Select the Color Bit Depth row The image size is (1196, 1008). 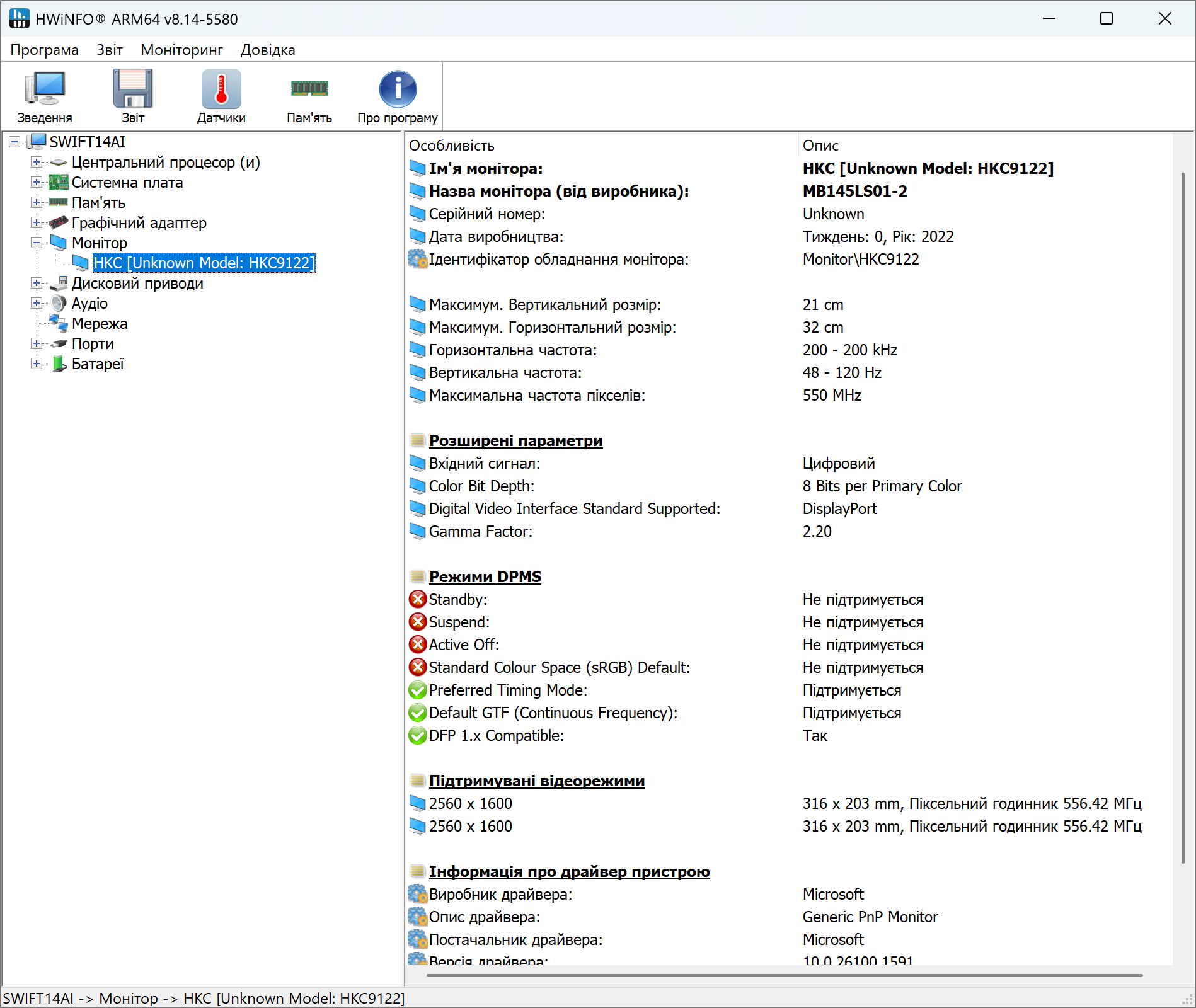pyautogui.click(x=789, y=486)
